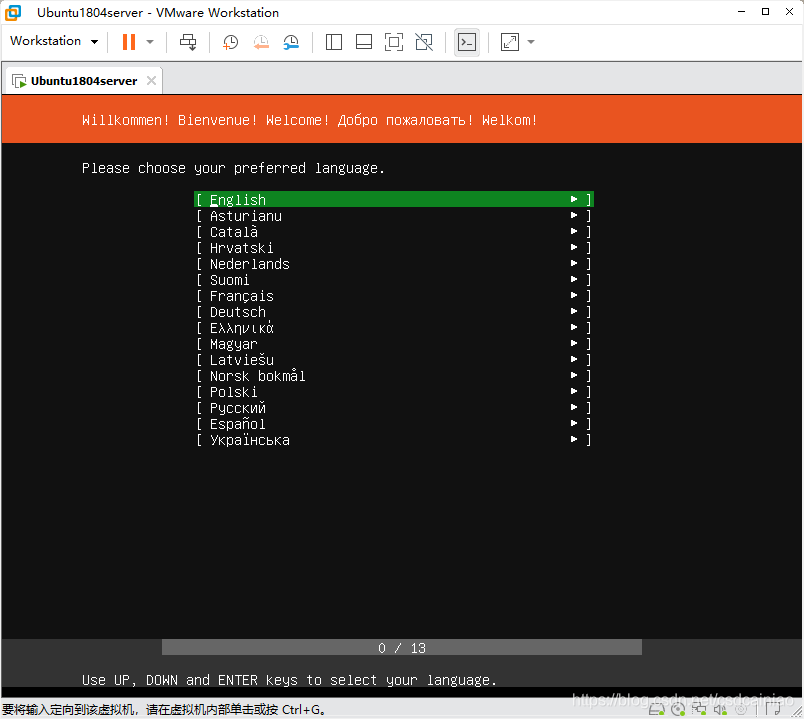Take a snapshot of this virtual machine
This screenshot has height=719, width=804.
pos(230,42)
